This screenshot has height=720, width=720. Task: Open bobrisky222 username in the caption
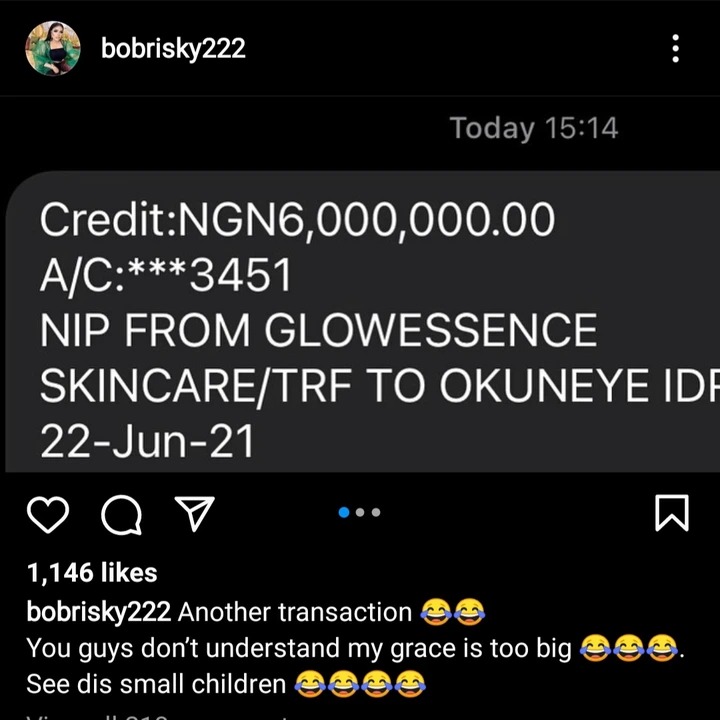(x=99, y=613)
